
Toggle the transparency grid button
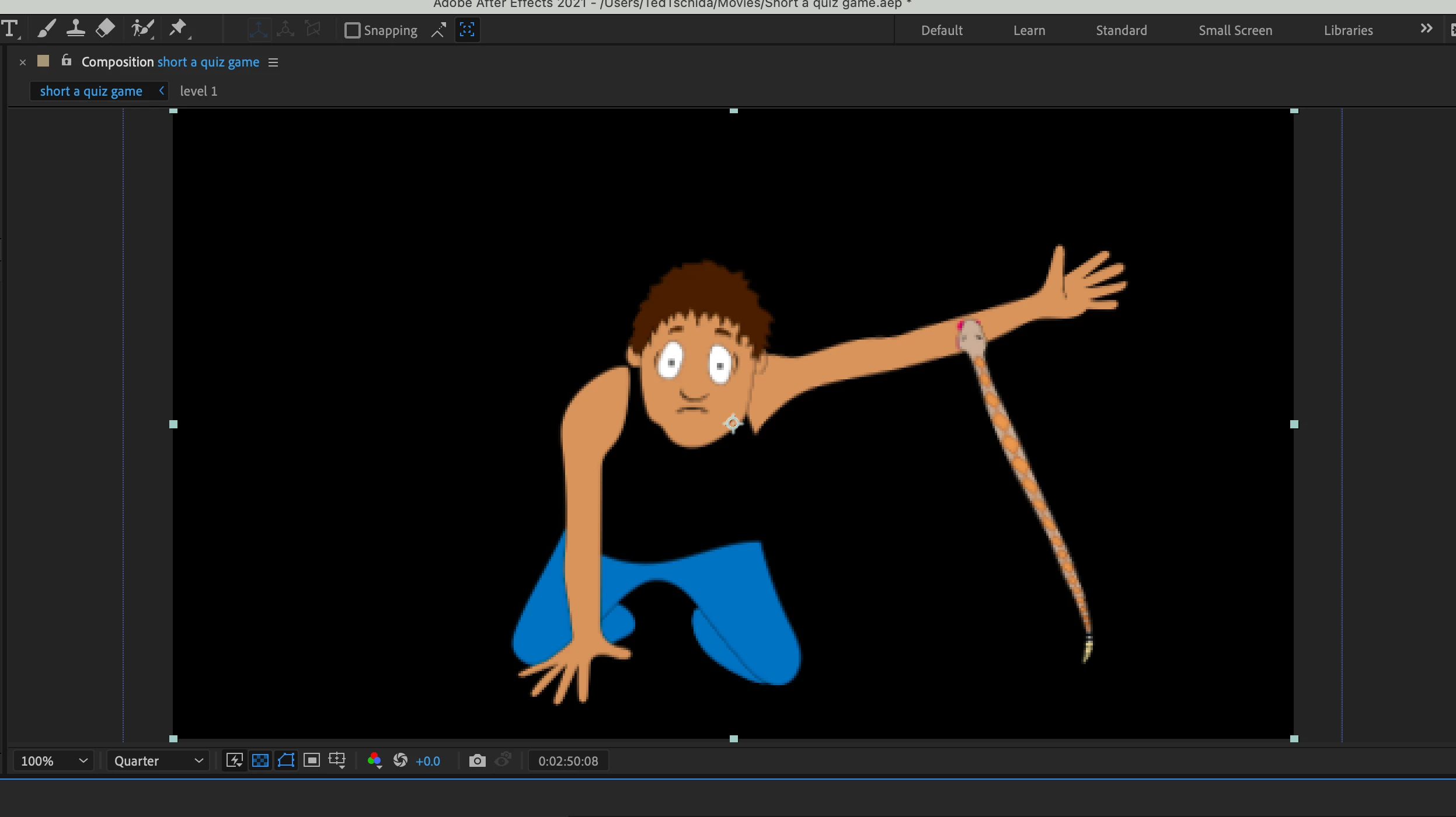pos(260,760)
